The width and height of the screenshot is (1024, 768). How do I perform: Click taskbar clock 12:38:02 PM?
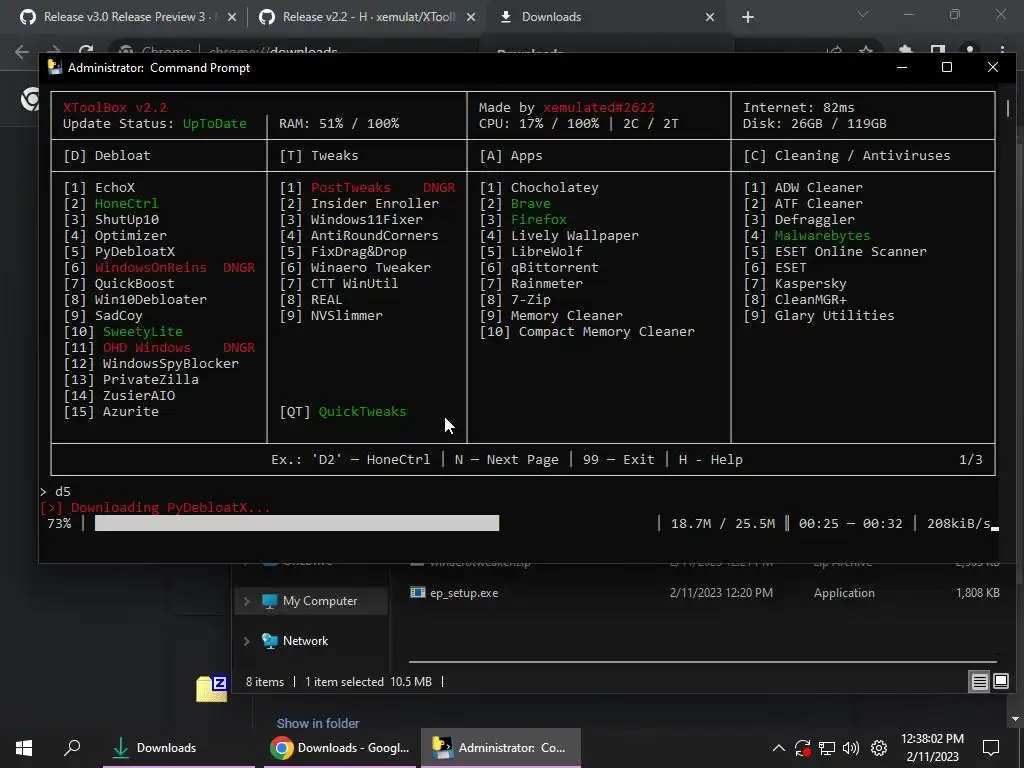[932, 739]
